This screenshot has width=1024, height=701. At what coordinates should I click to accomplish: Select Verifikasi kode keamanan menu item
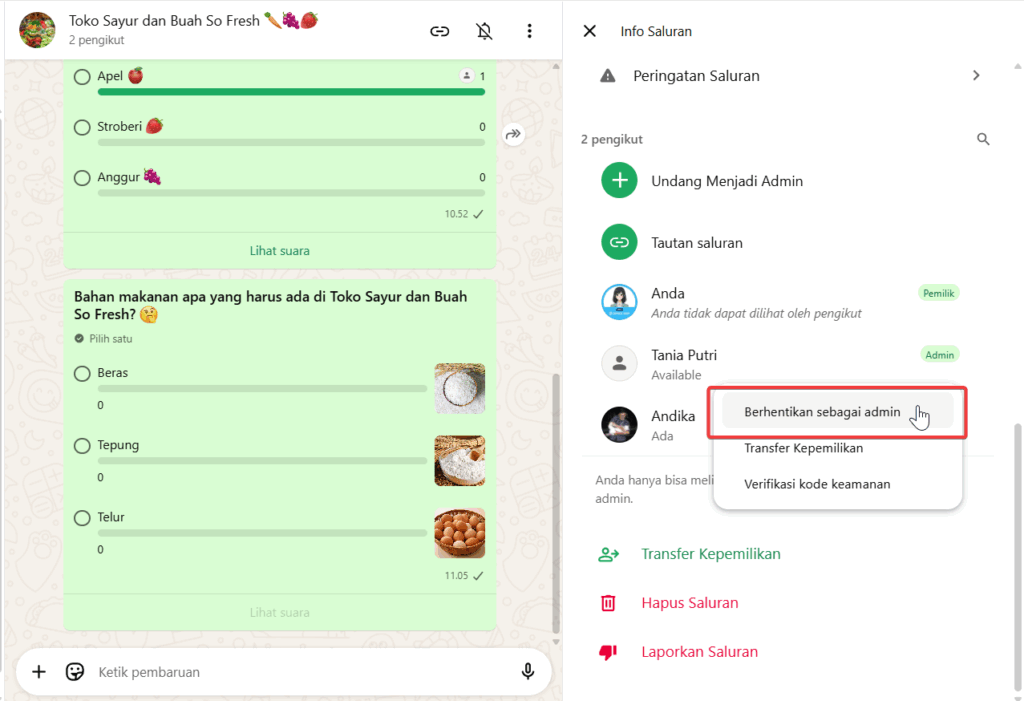[x=817, y=484]
